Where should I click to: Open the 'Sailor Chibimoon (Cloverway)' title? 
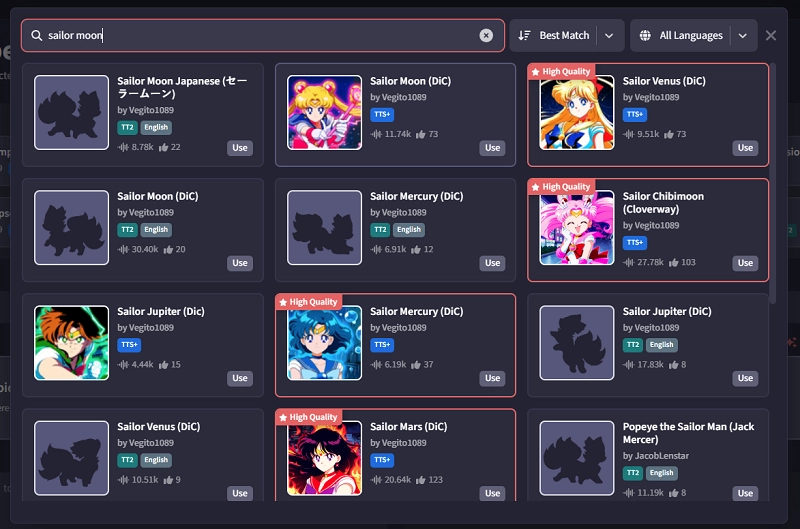[x=663, y=203]
